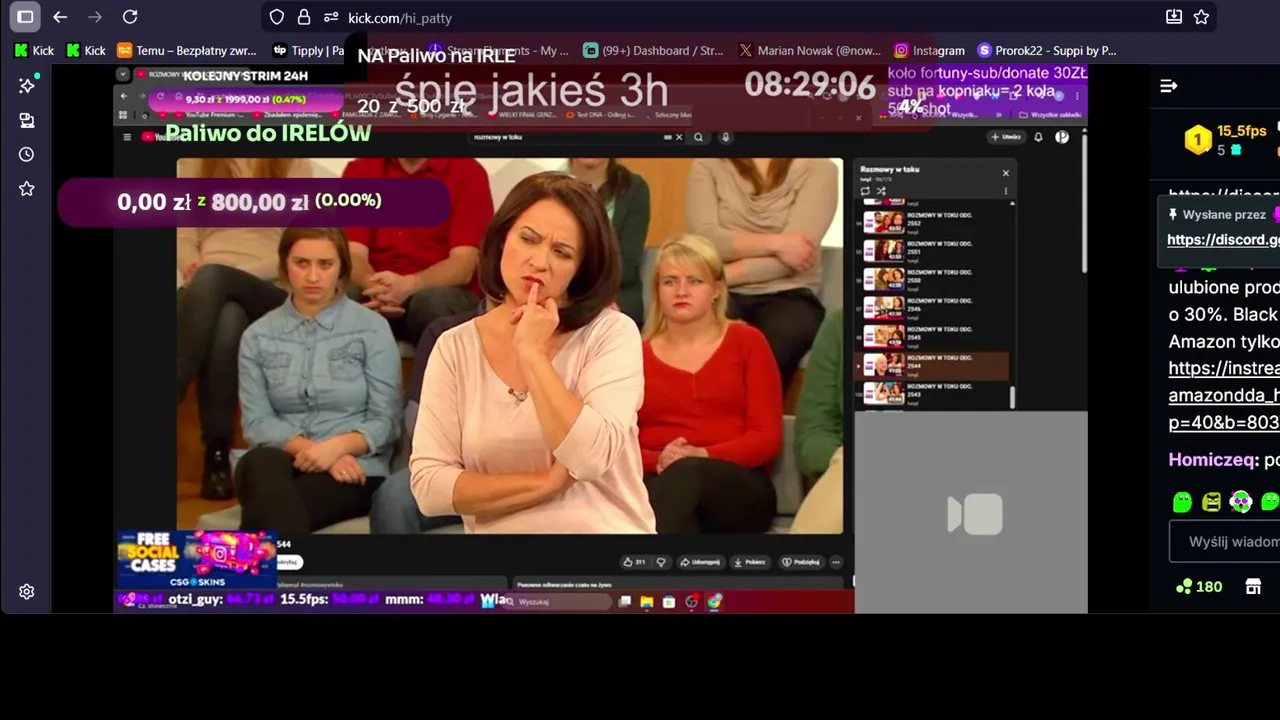This screenshot has width=1280, height=720.
Task: Open the Instagram bookmark
Action: point(930,50)
